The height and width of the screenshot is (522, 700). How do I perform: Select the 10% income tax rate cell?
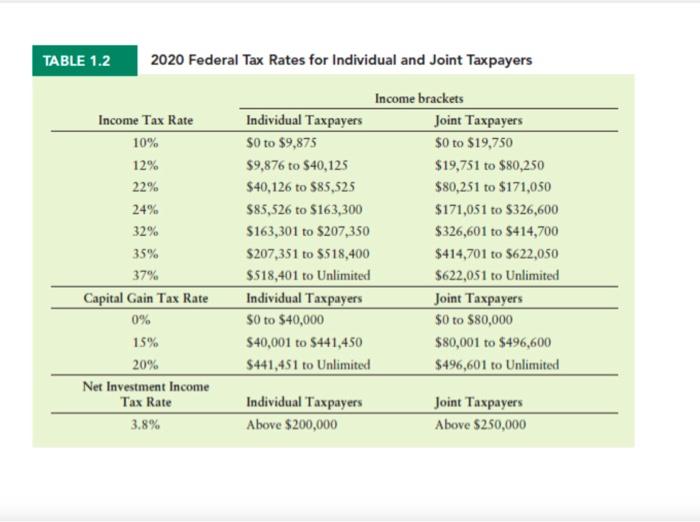click(146, 143)
